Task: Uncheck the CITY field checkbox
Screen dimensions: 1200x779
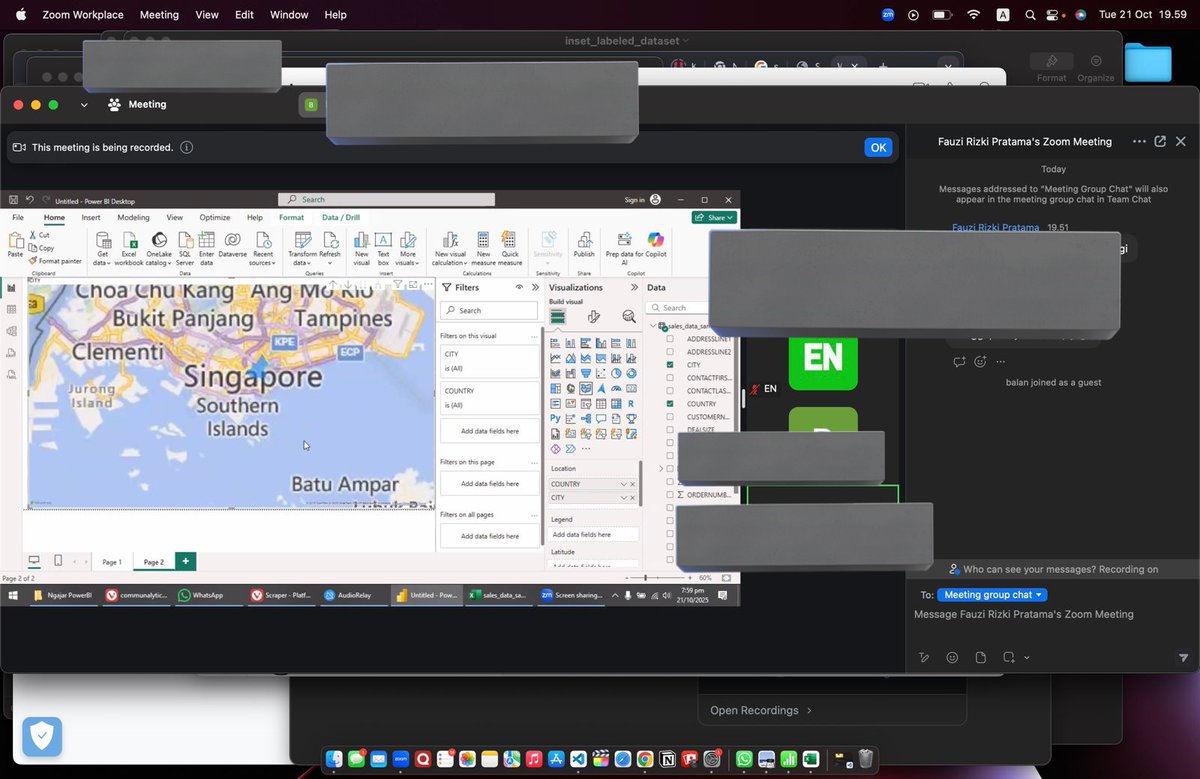Action: point(670,366)
